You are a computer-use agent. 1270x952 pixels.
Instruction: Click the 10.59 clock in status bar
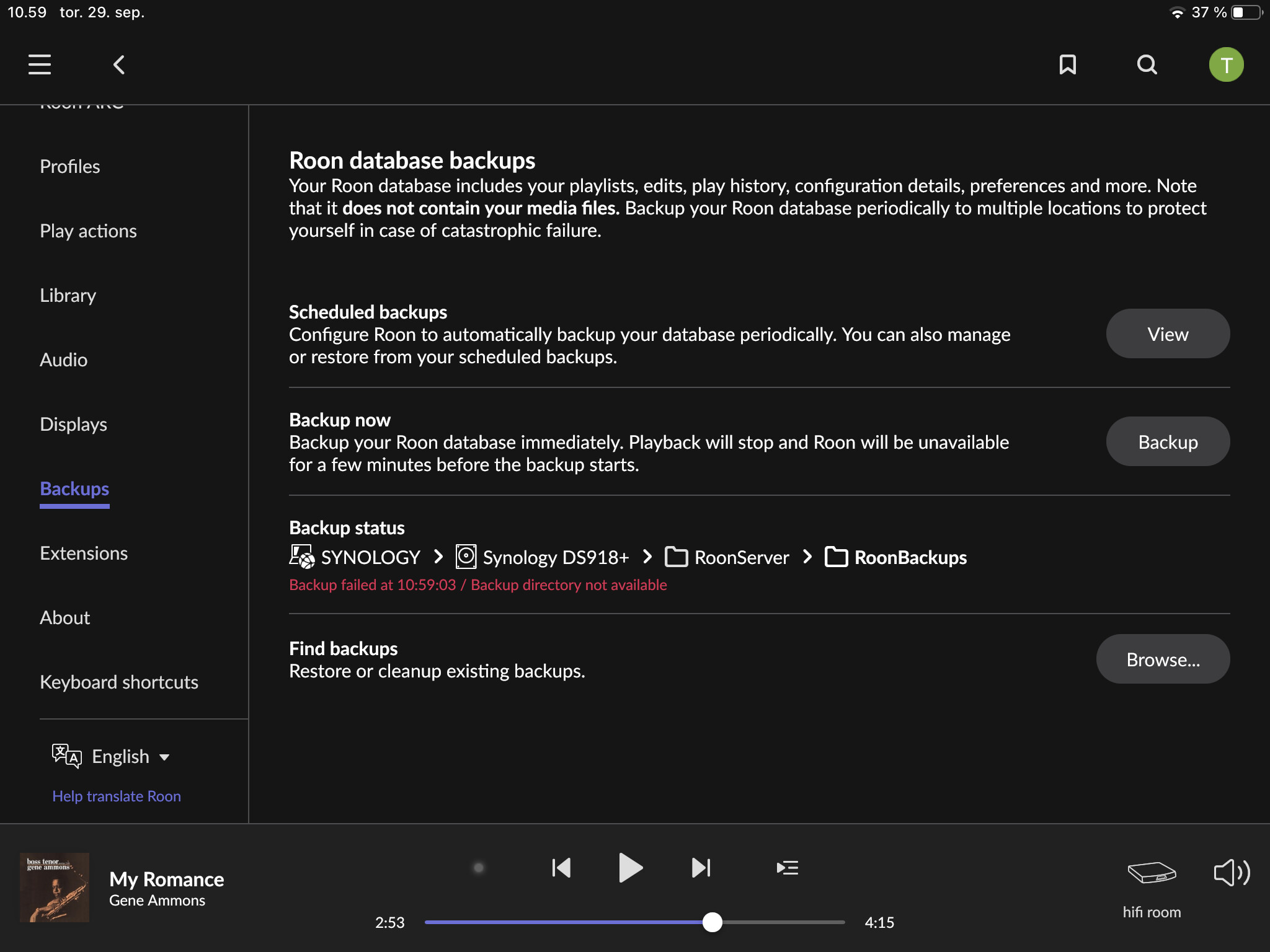click(27, 12)
